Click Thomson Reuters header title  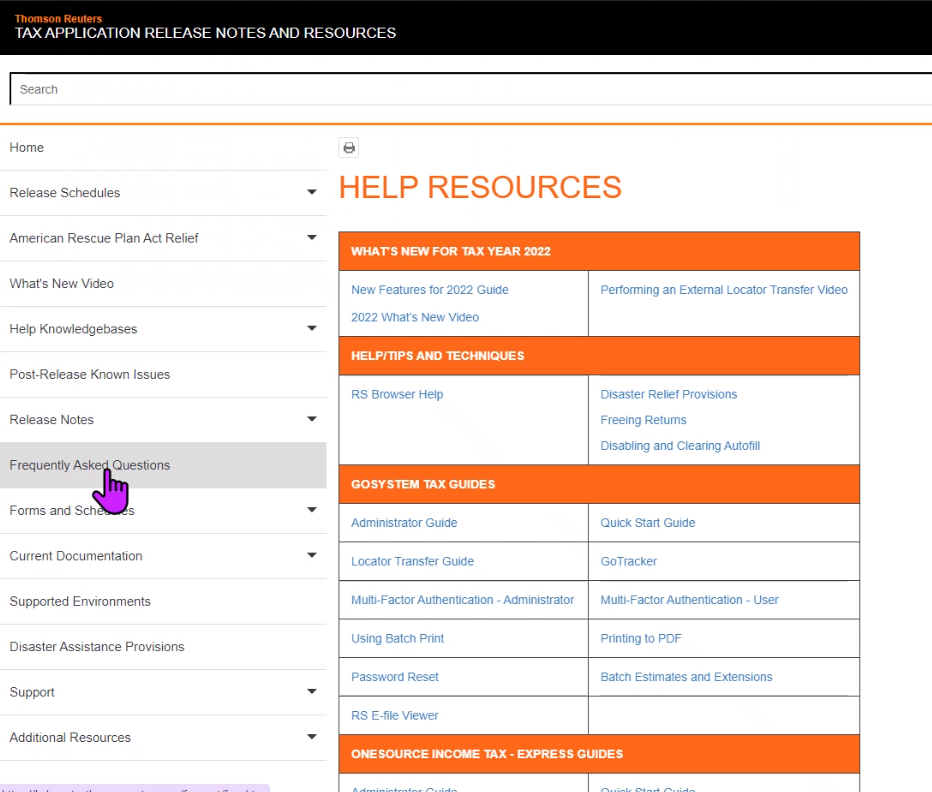(x=58, y=18)
